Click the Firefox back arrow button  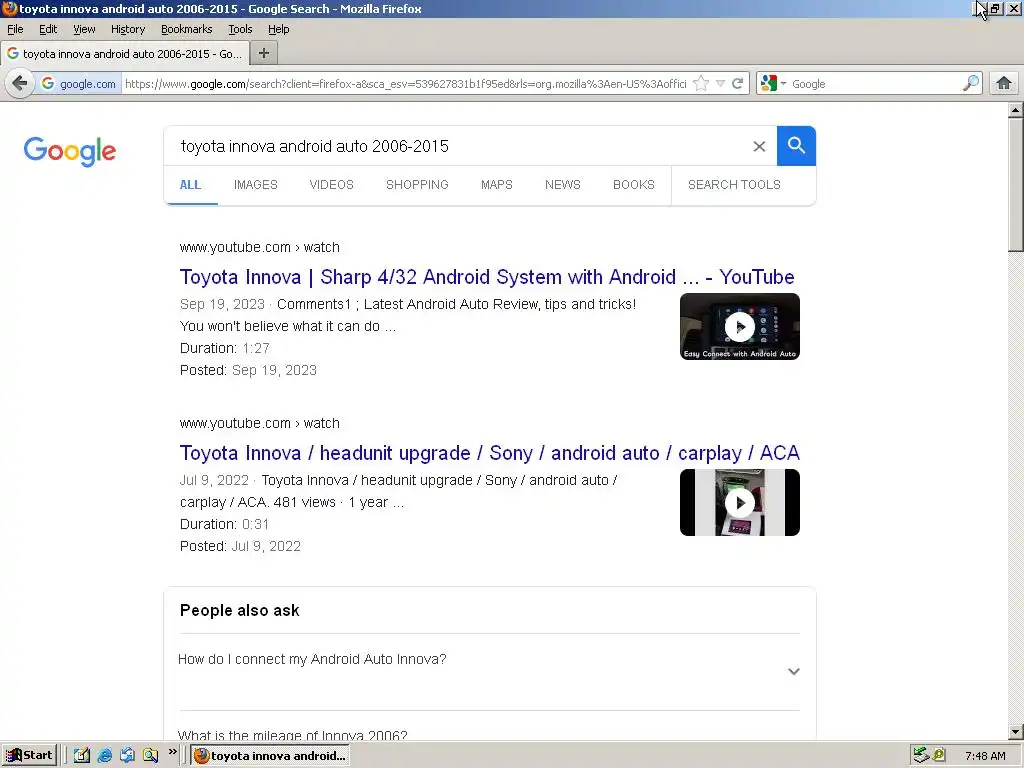coord(20,84)
